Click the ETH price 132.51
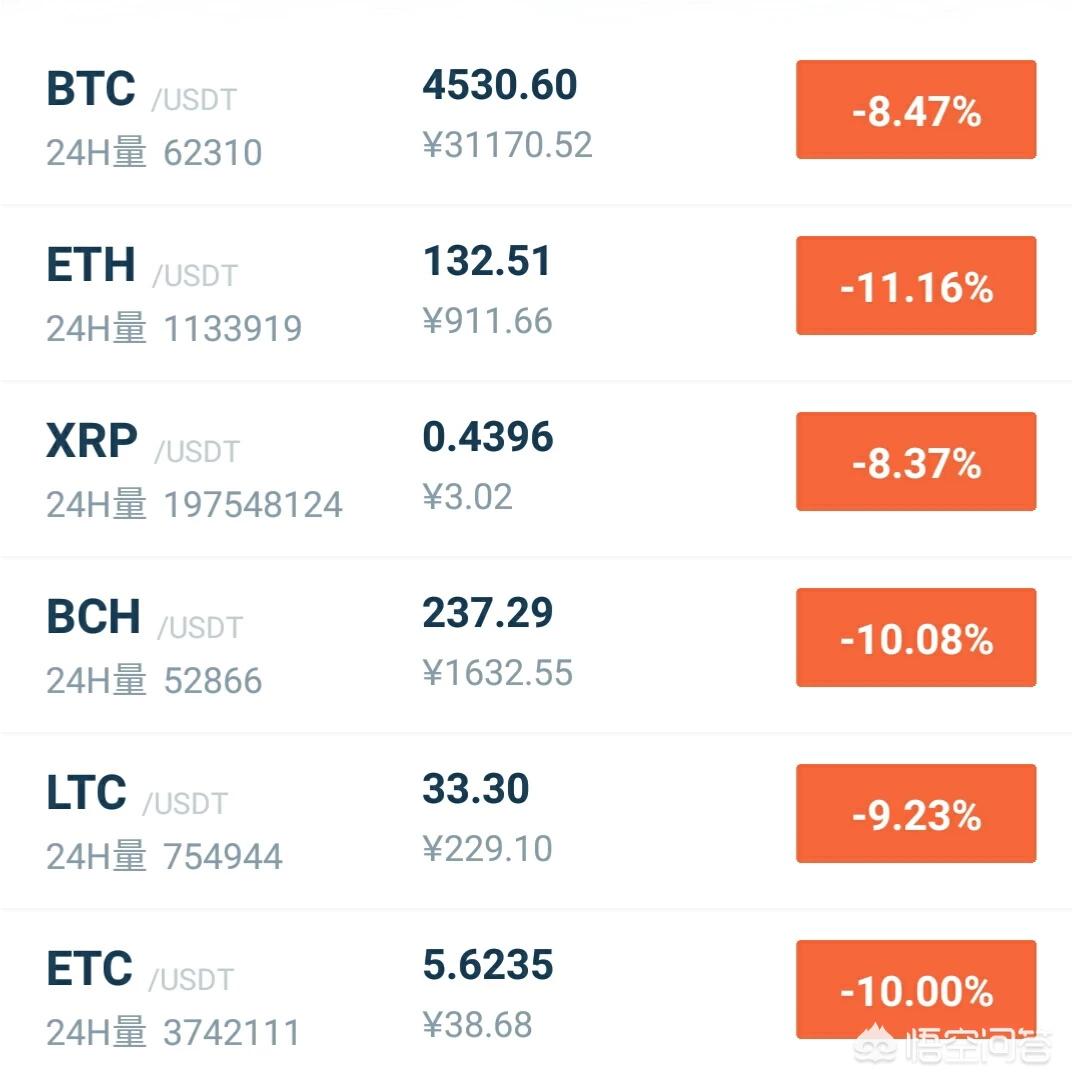Viewport: 1072px width, 1084px height. click(x=487, y=261)
